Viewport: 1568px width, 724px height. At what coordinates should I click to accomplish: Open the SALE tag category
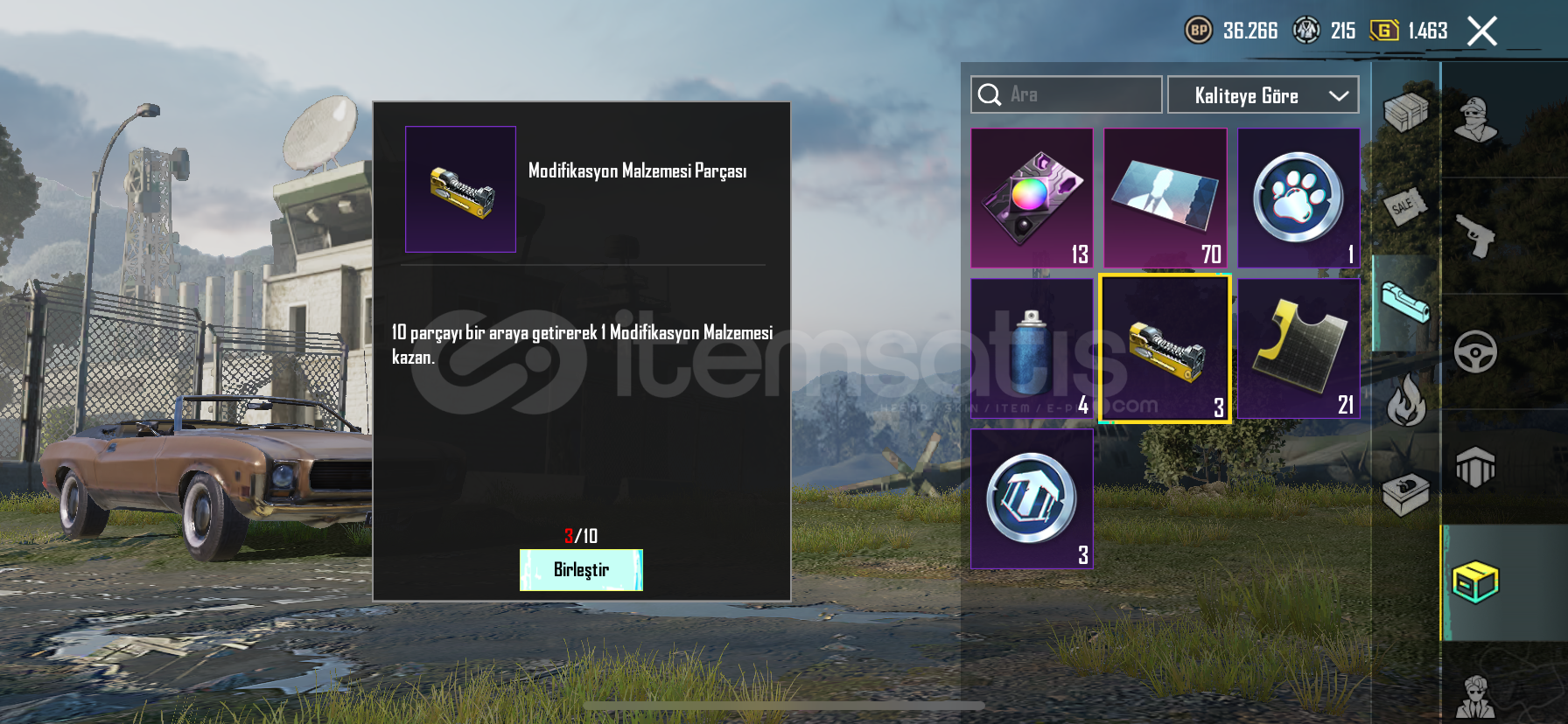1405,207
